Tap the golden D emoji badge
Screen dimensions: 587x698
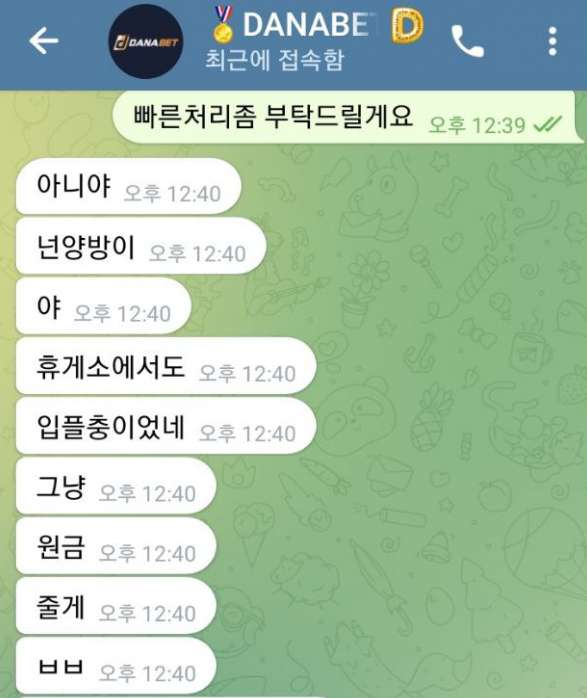coord(407,26)
